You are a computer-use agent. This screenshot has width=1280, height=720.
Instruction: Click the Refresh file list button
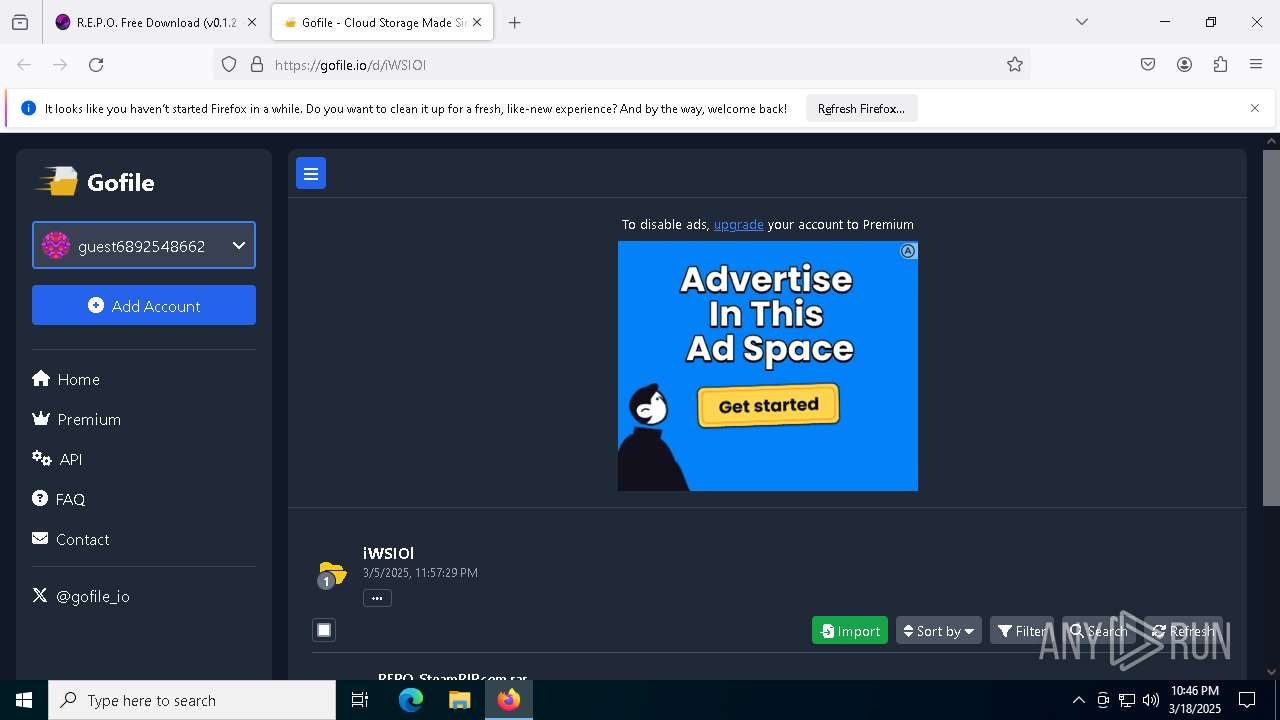click(x=1183, y=630)
